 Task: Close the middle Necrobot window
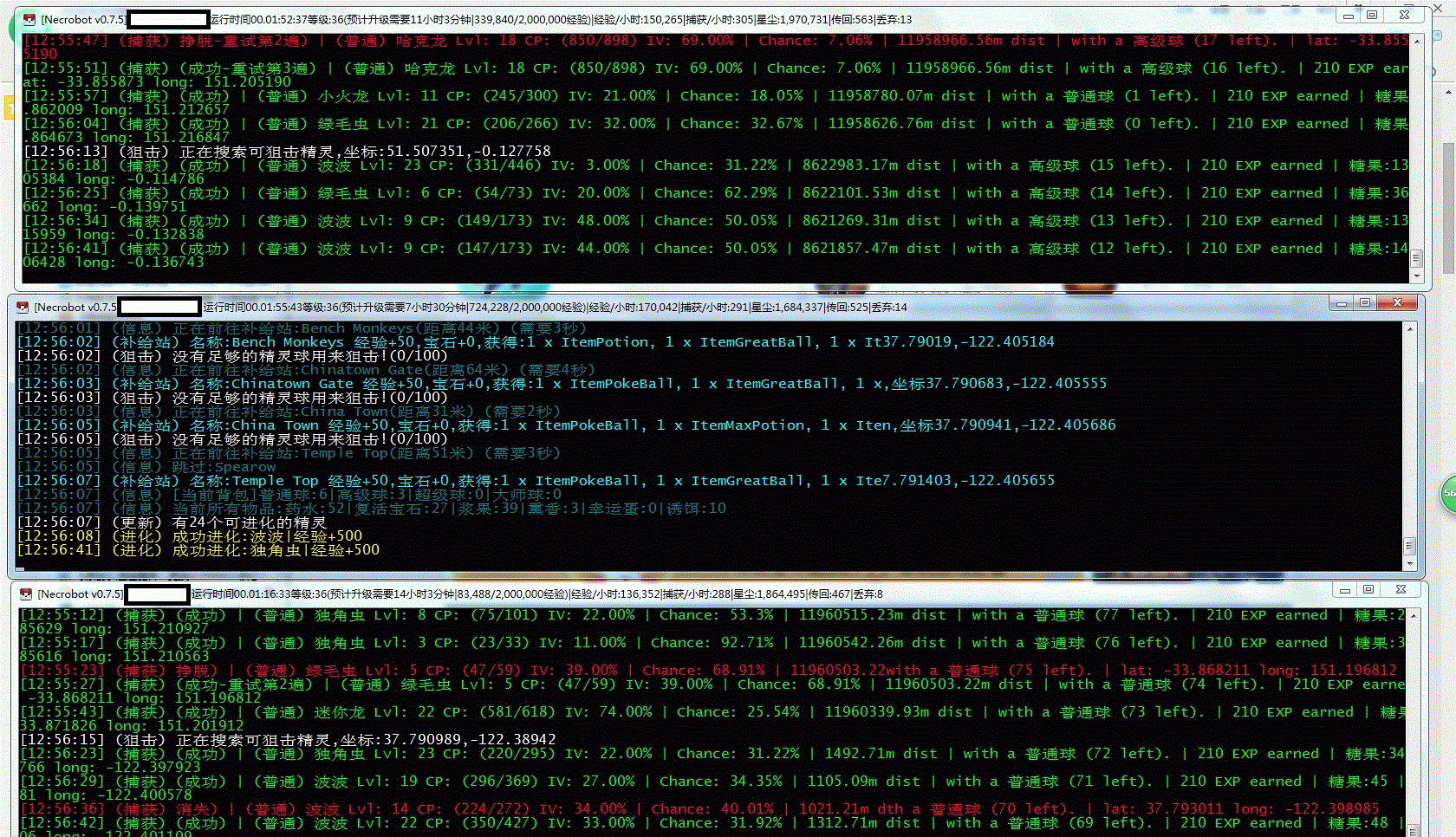click(1397, 303)
